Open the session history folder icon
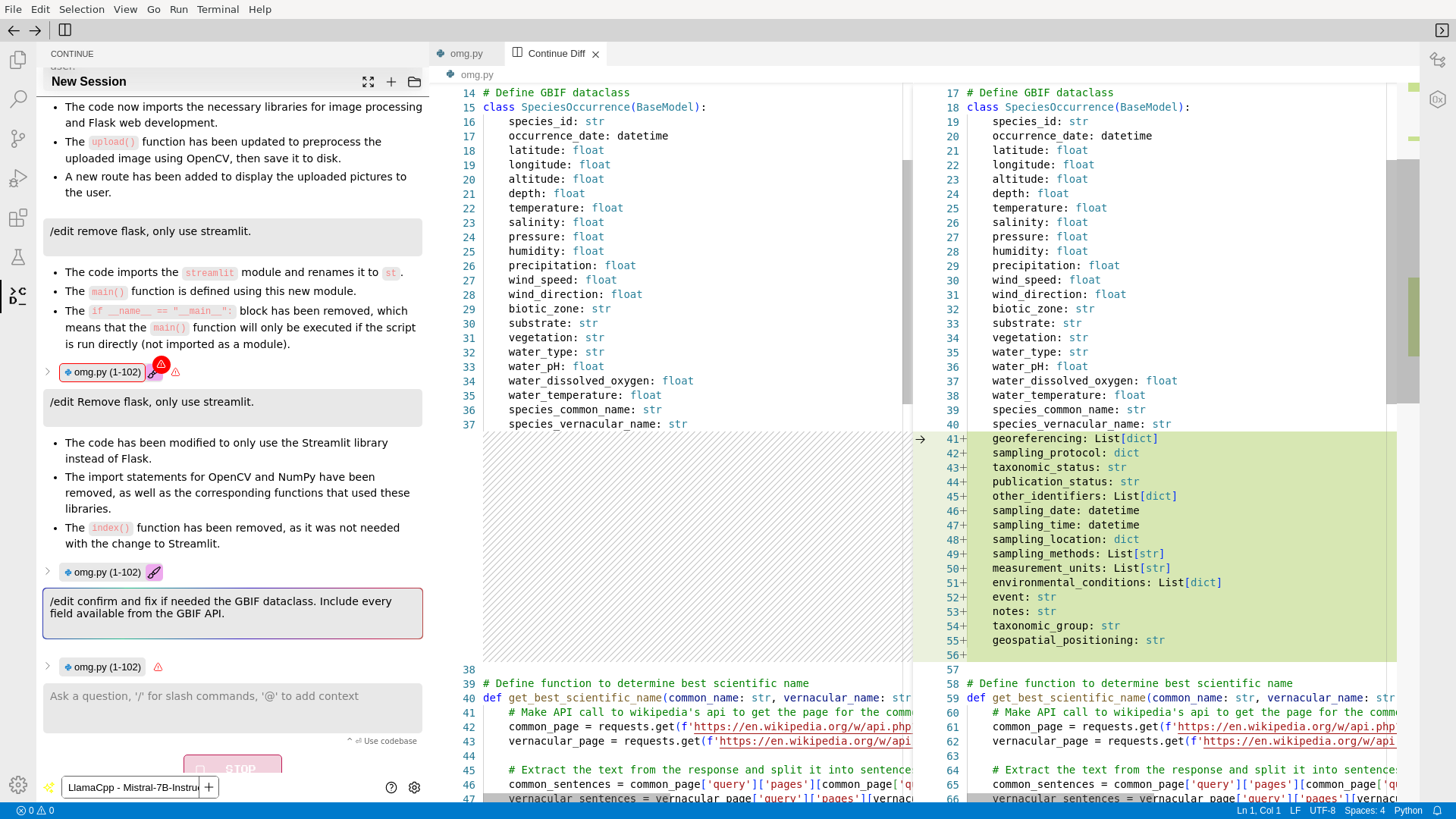Image resolution: width=1456 pixels, height=819 pixels. click(x=414, y=82)
